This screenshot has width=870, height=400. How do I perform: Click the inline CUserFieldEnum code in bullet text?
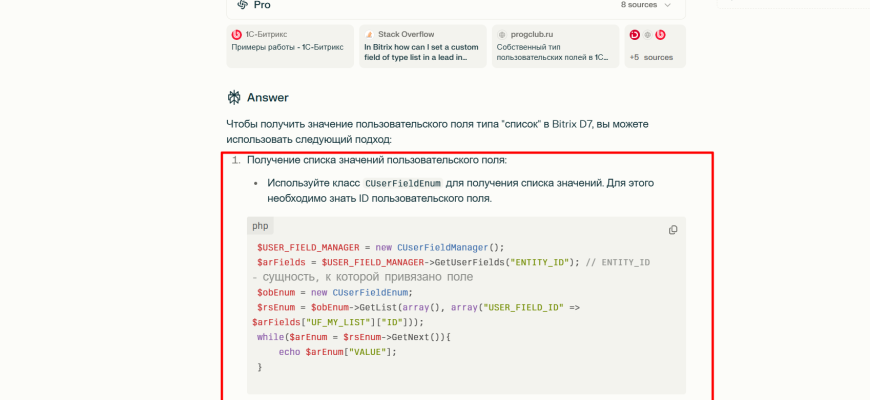point(403,184)
